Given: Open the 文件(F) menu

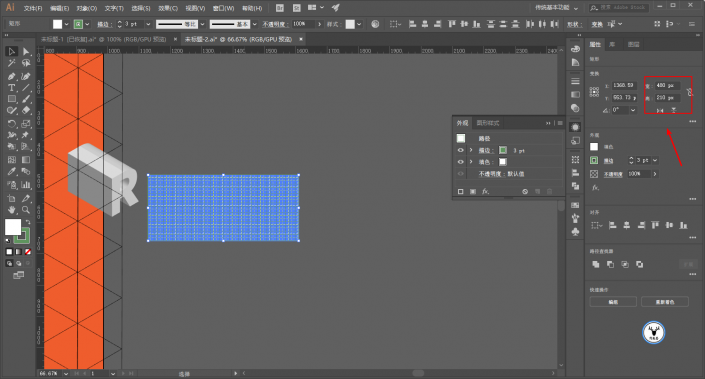Looking at the screenshot, I should click(33, 8).
